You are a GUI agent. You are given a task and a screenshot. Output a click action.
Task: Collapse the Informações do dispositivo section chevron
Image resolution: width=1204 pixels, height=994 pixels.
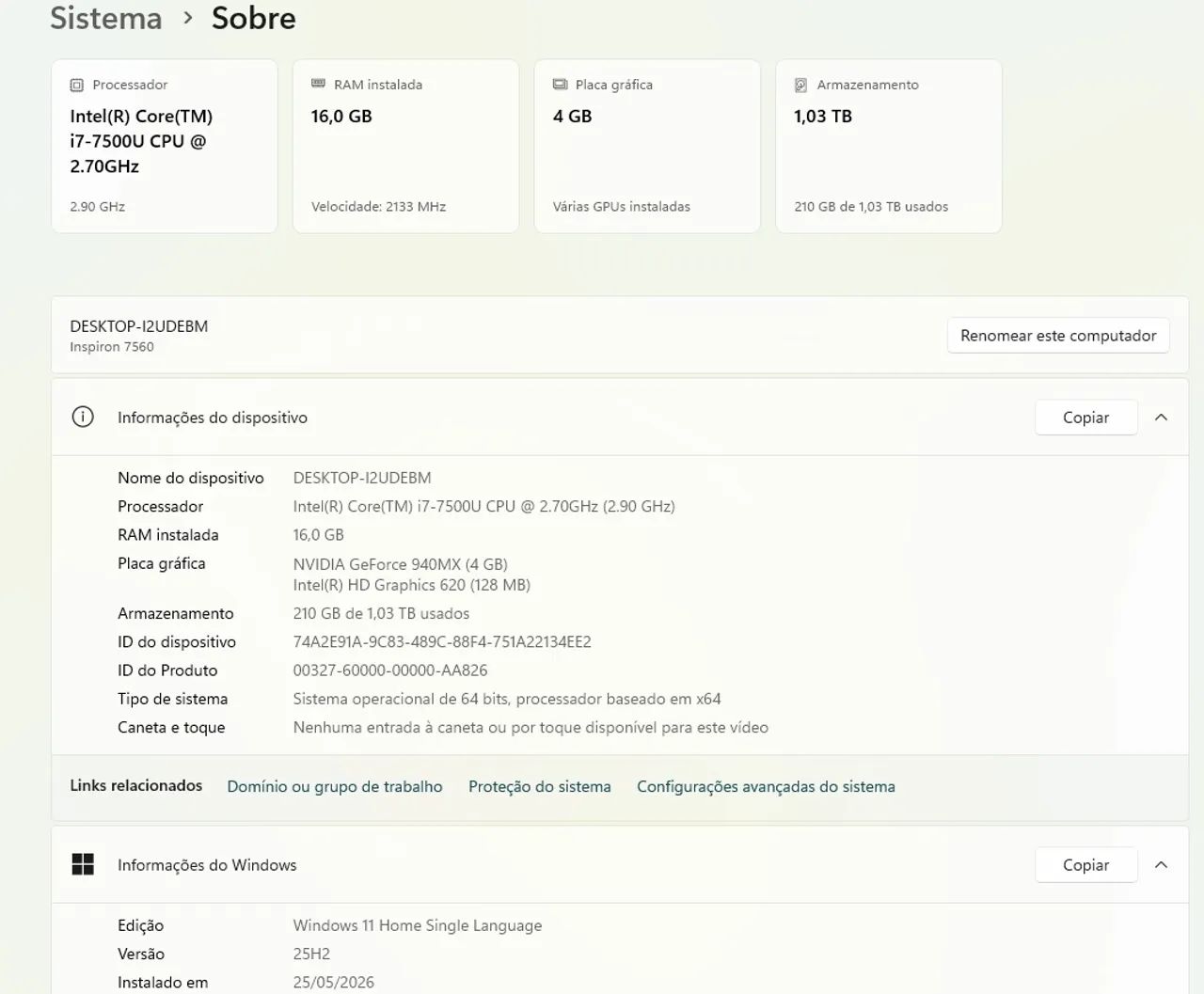[x=1161, y=418]
